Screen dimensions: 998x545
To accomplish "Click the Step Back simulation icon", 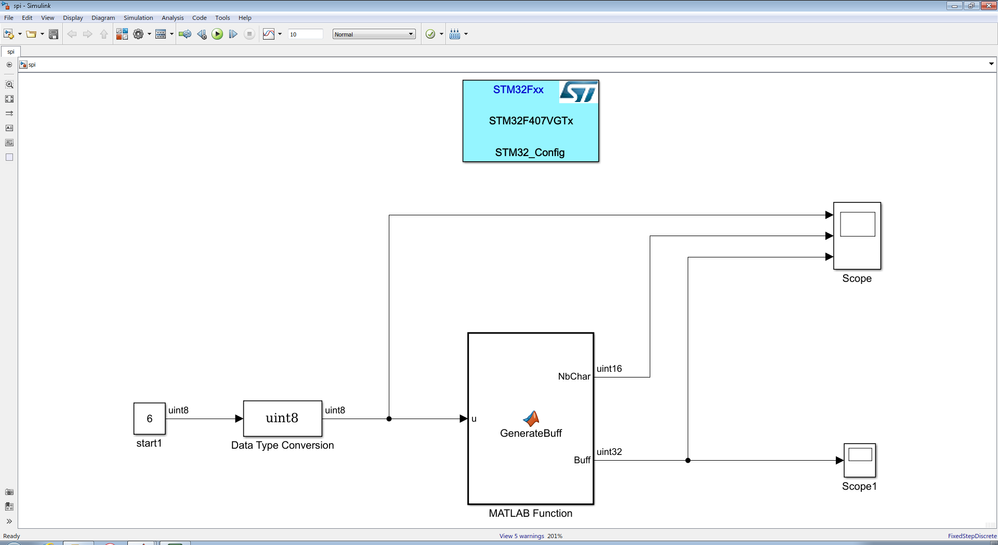I will click(x=202, y=34).
